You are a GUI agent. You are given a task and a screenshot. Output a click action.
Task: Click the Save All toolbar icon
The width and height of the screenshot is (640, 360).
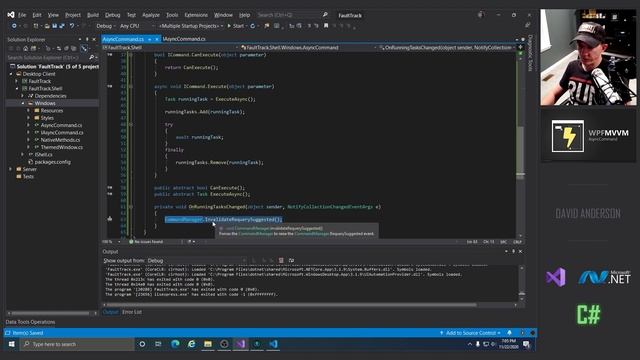click(62, 26)
